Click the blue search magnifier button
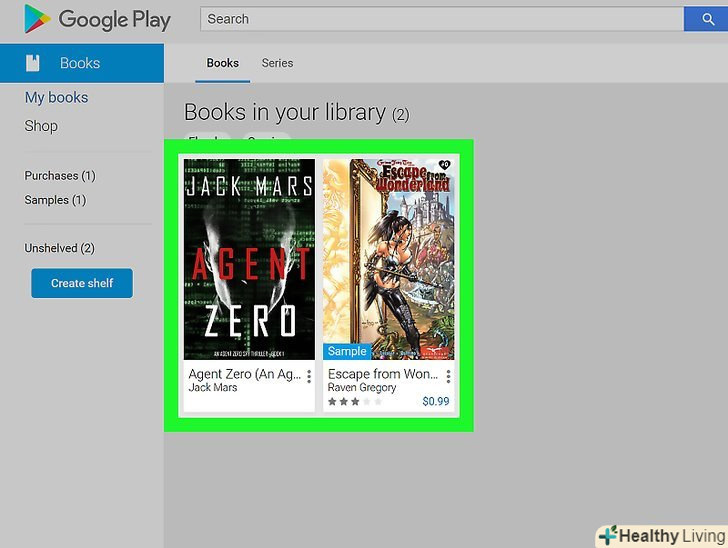Viewport: 728px width, 548px height. point(706,19)
